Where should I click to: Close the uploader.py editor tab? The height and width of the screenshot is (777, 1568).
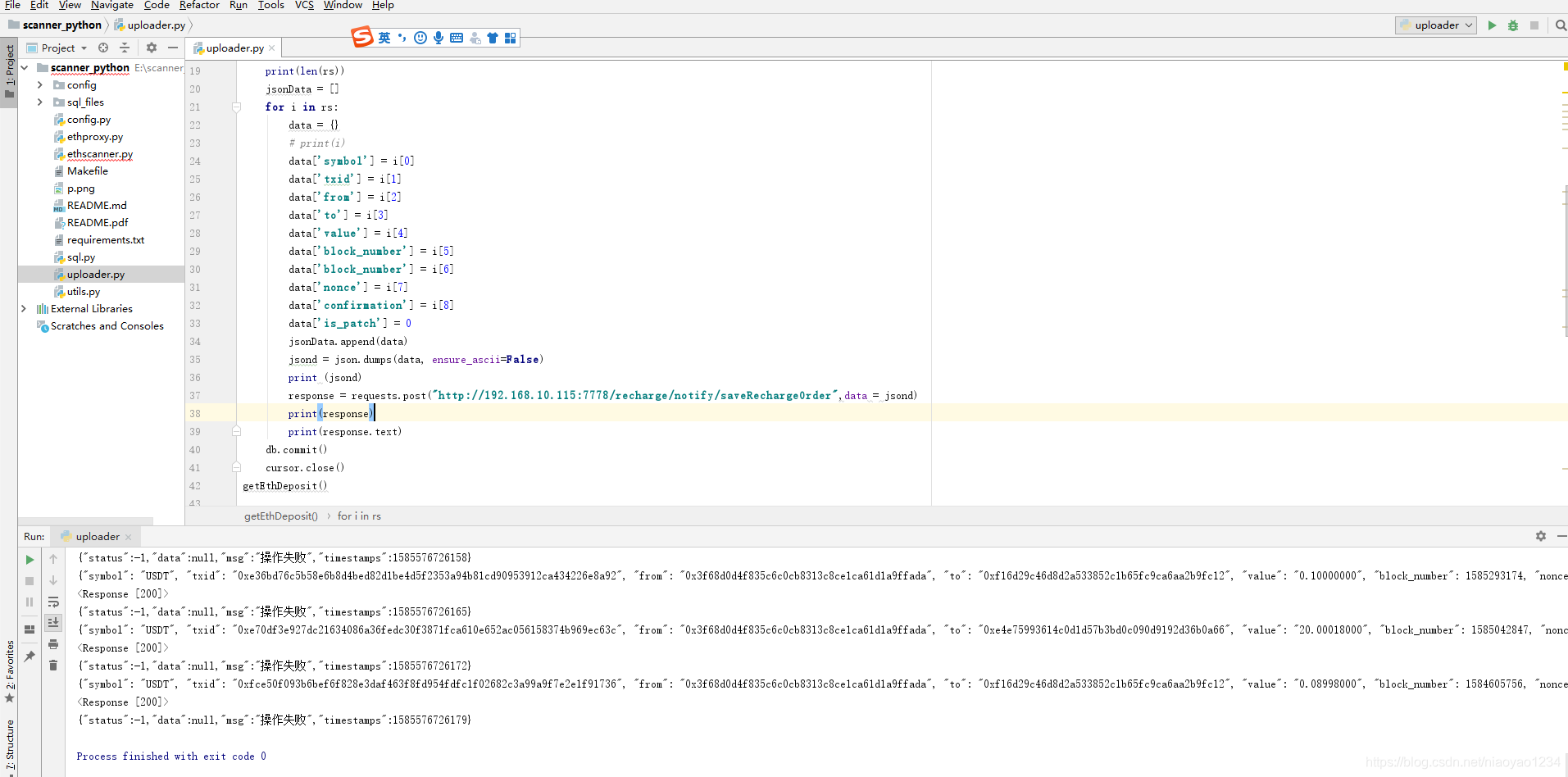point(272,48)
